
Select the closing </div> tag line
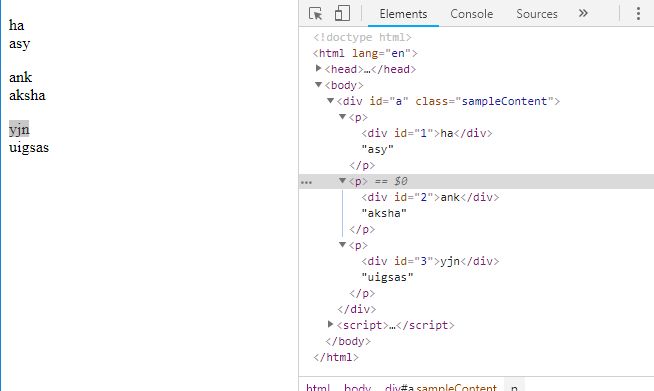point(357,309)
